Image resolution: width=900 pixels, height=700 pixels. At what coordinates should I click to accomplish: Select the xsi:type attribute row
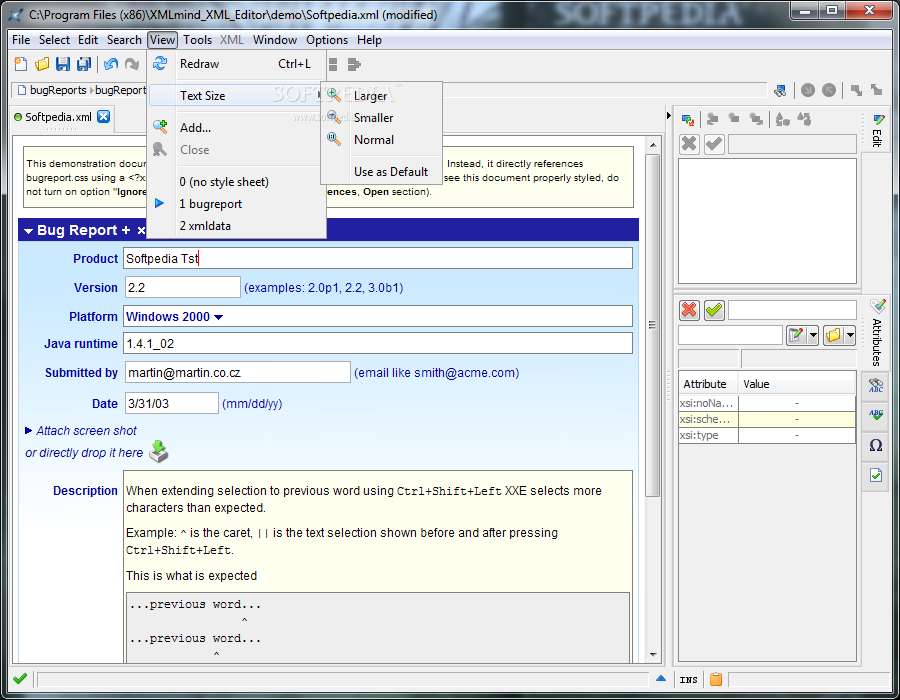pos(767,435)
